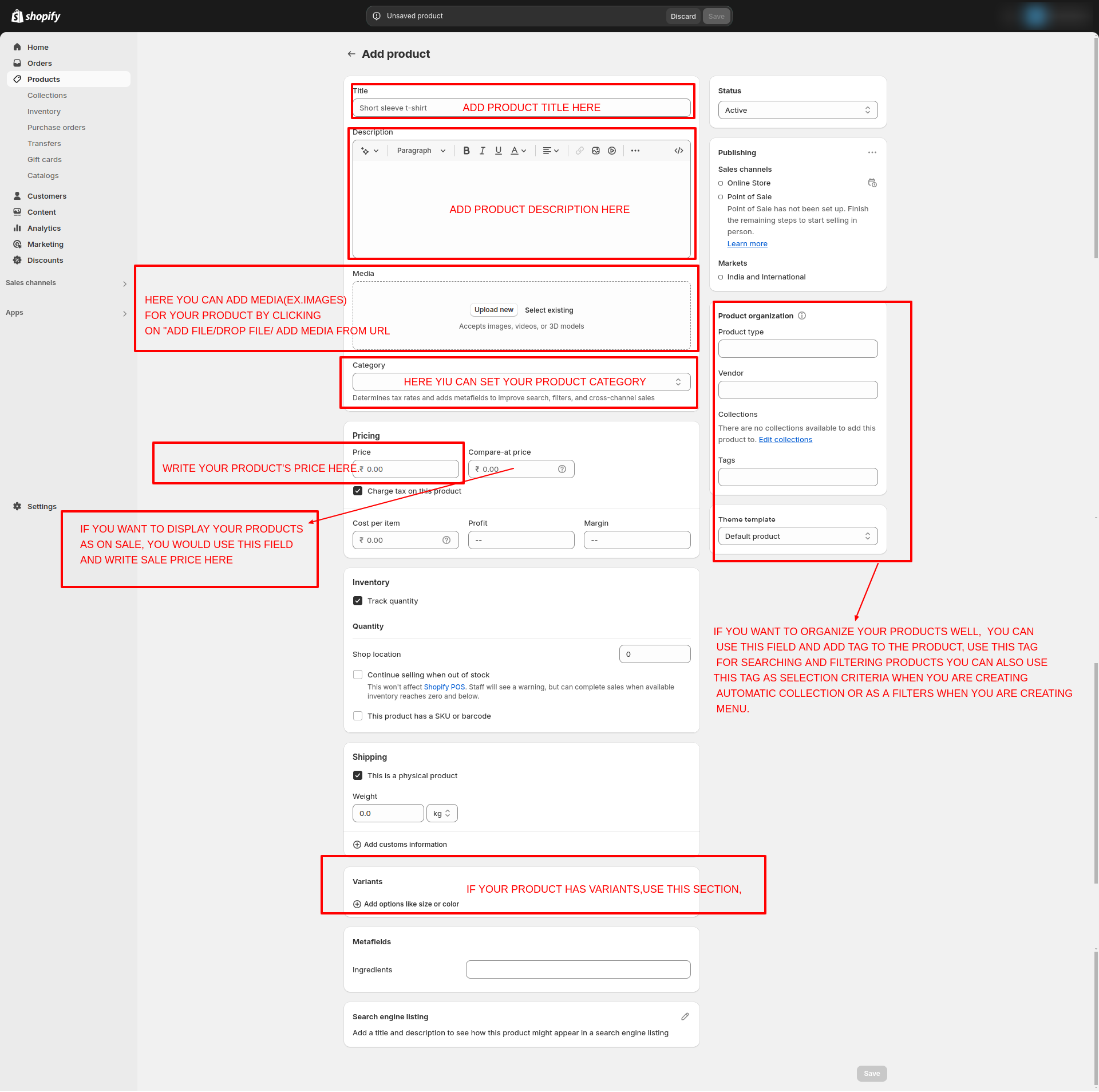Uncheck Charge tax on this product
1099x1092 pixels.
[358, 491]
